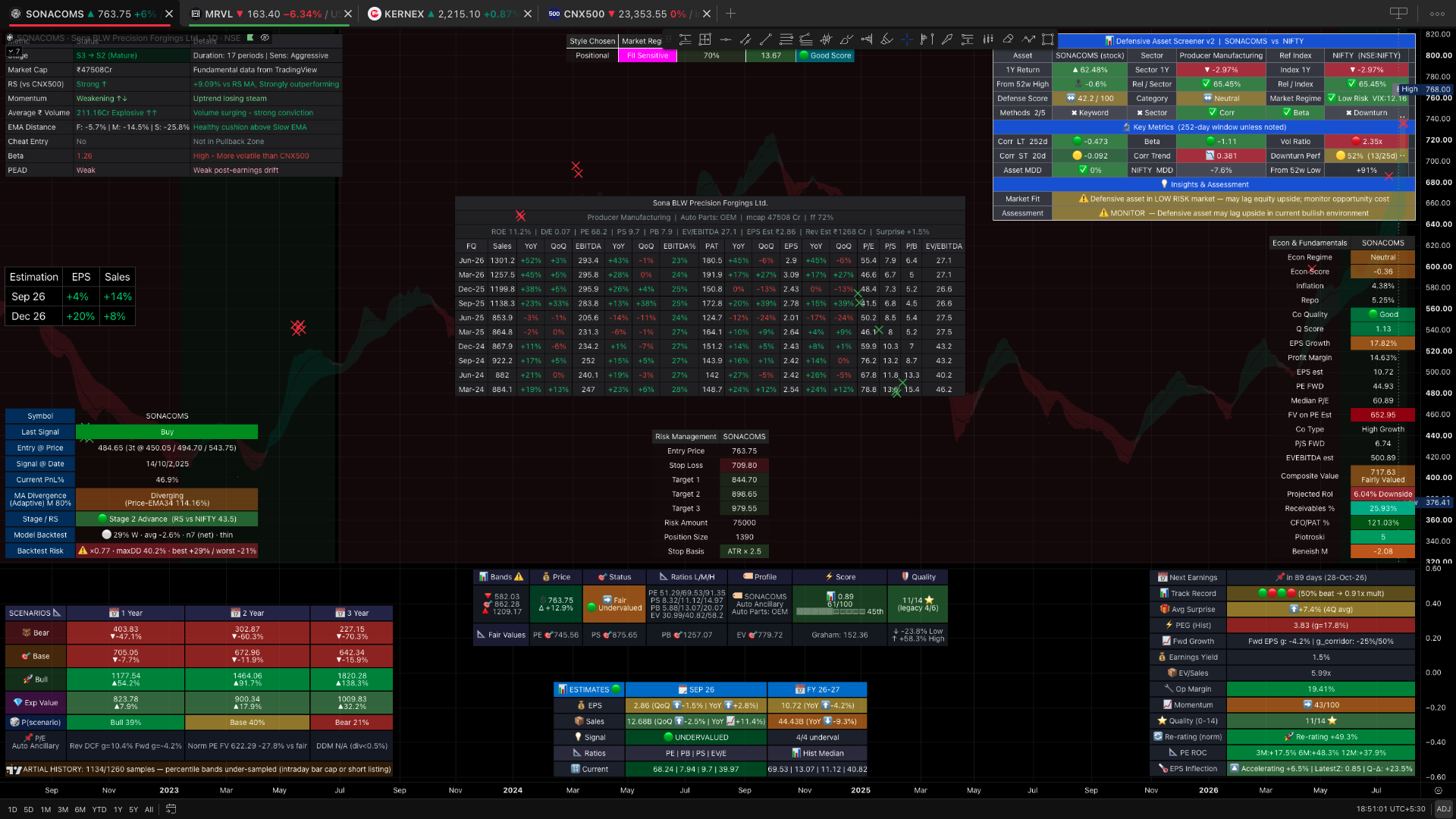Image resolution: width=1456 pixels, height=819 pixels.
Task: Open the chart layout selector
Action: [1398, 14]
